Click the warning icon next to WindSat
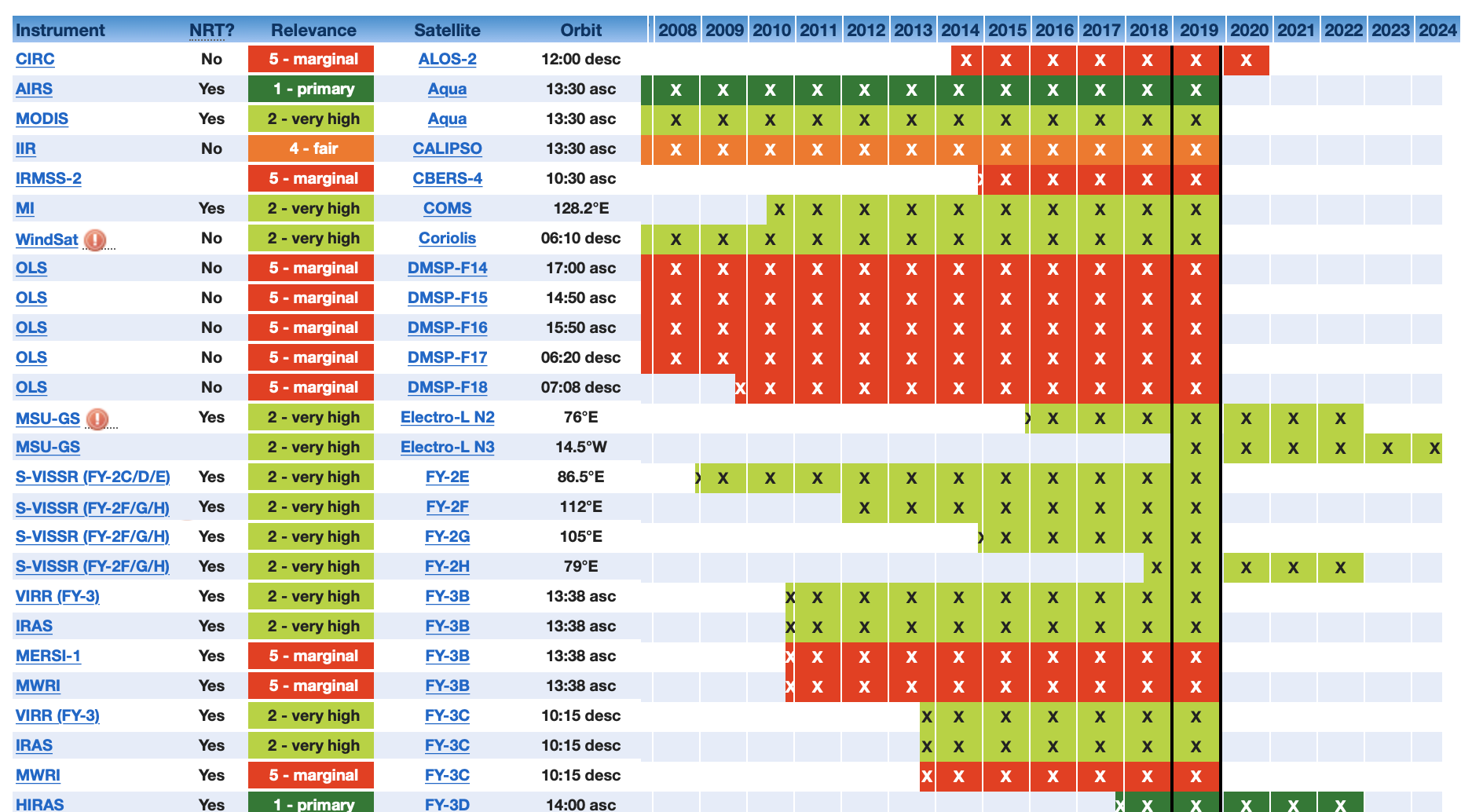Viewport: 1472px width, 812px height. click(x=95, y=240)
